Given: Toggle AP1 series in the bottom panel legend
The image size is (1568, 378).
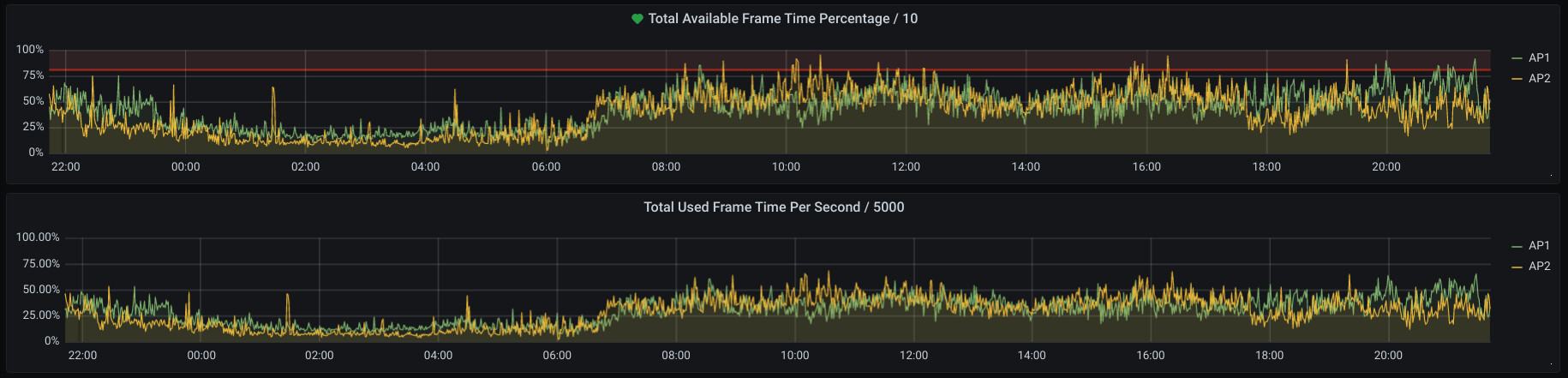Looking at the screenshot, I should click(x=1539, y=246).
